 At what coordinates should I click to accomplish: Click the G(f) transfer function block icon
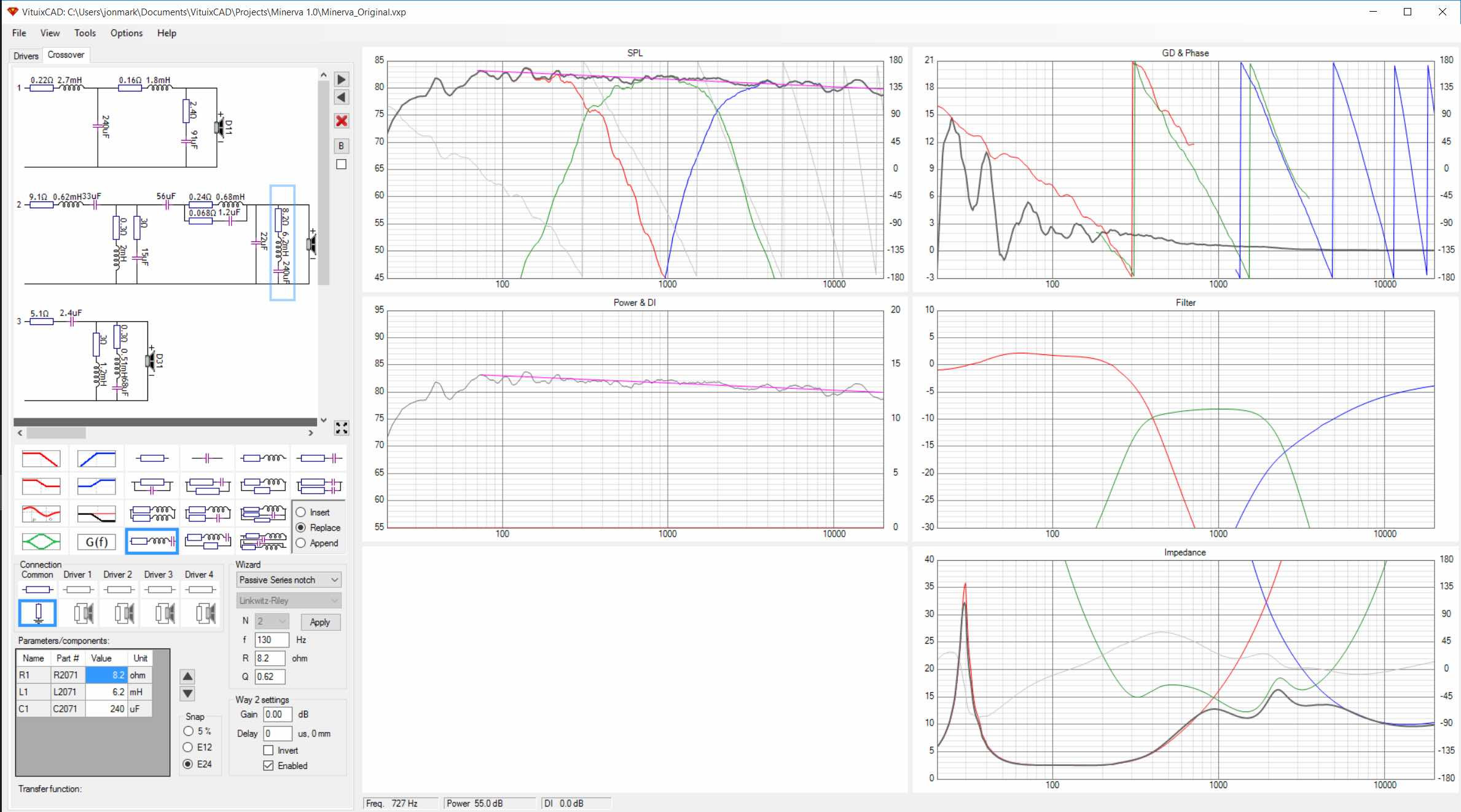coord(96,542)
